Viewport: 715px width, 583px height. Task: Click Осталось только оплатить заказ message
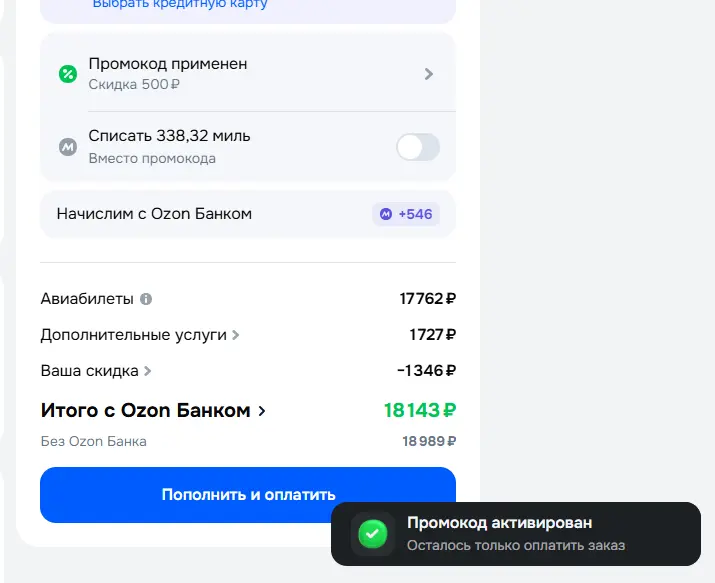516,546
